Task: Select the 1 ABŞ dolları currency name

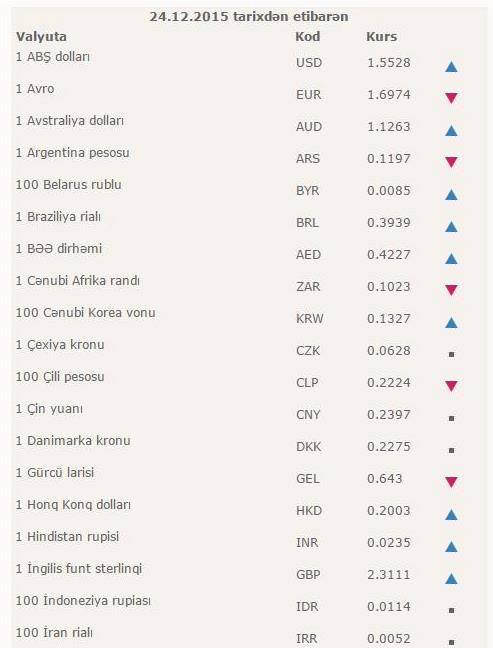Action: (53, 57)
